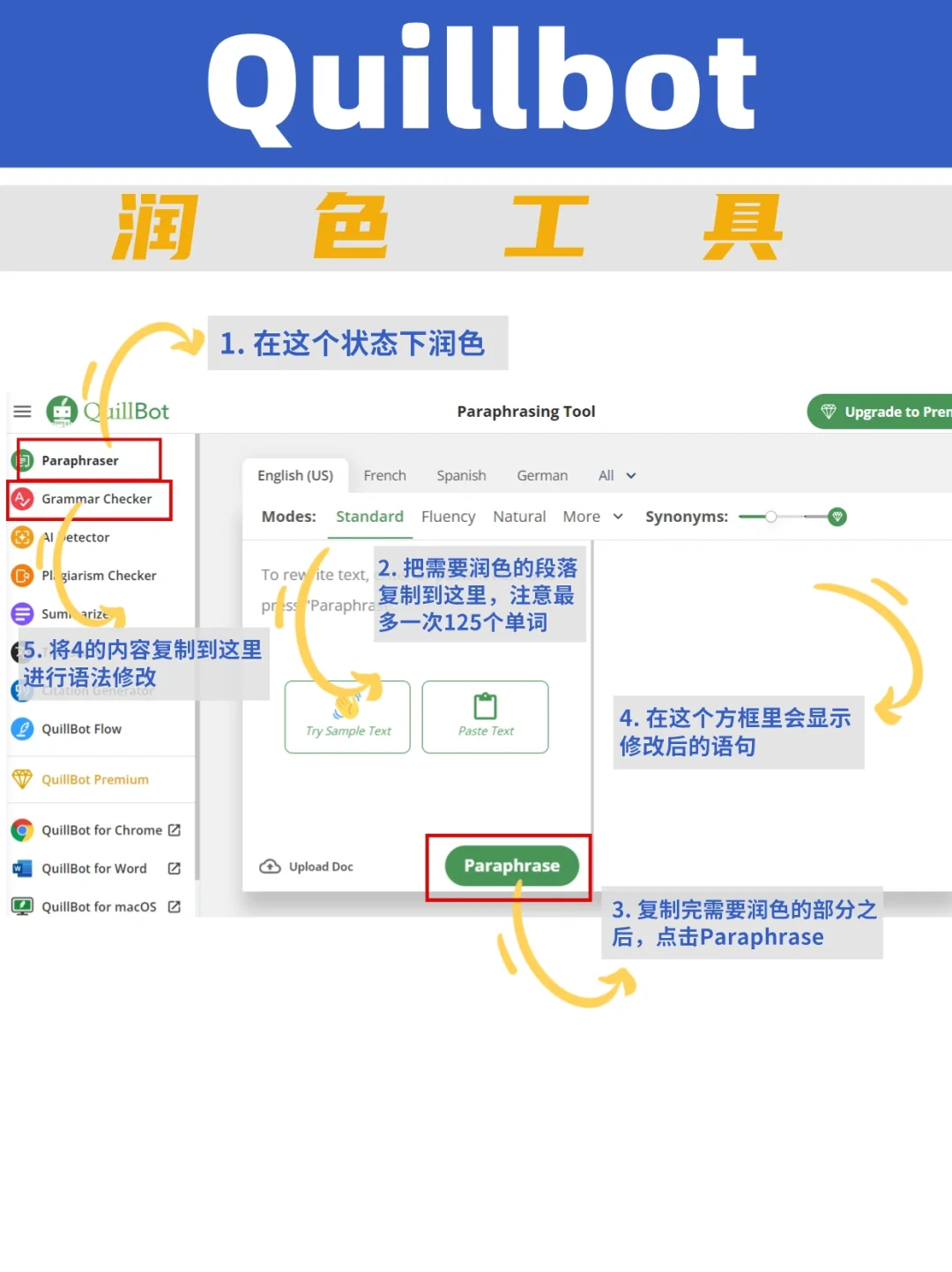Viewport: 952px width, 1272px height.
Task: Click the Synonyms slider handle
Action: 771,517
